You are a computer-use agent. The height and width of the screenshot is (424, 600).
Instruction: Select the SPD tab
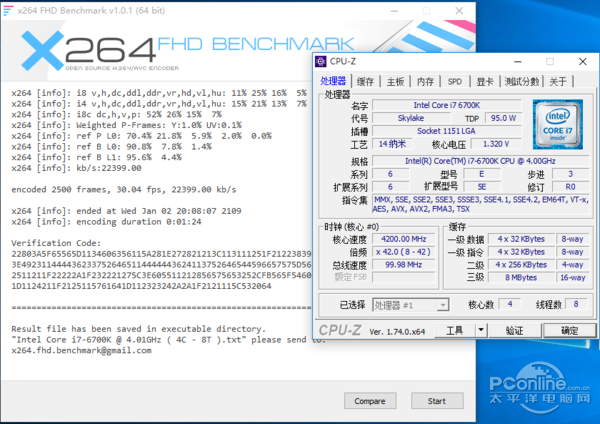click(x=455, y=82)
